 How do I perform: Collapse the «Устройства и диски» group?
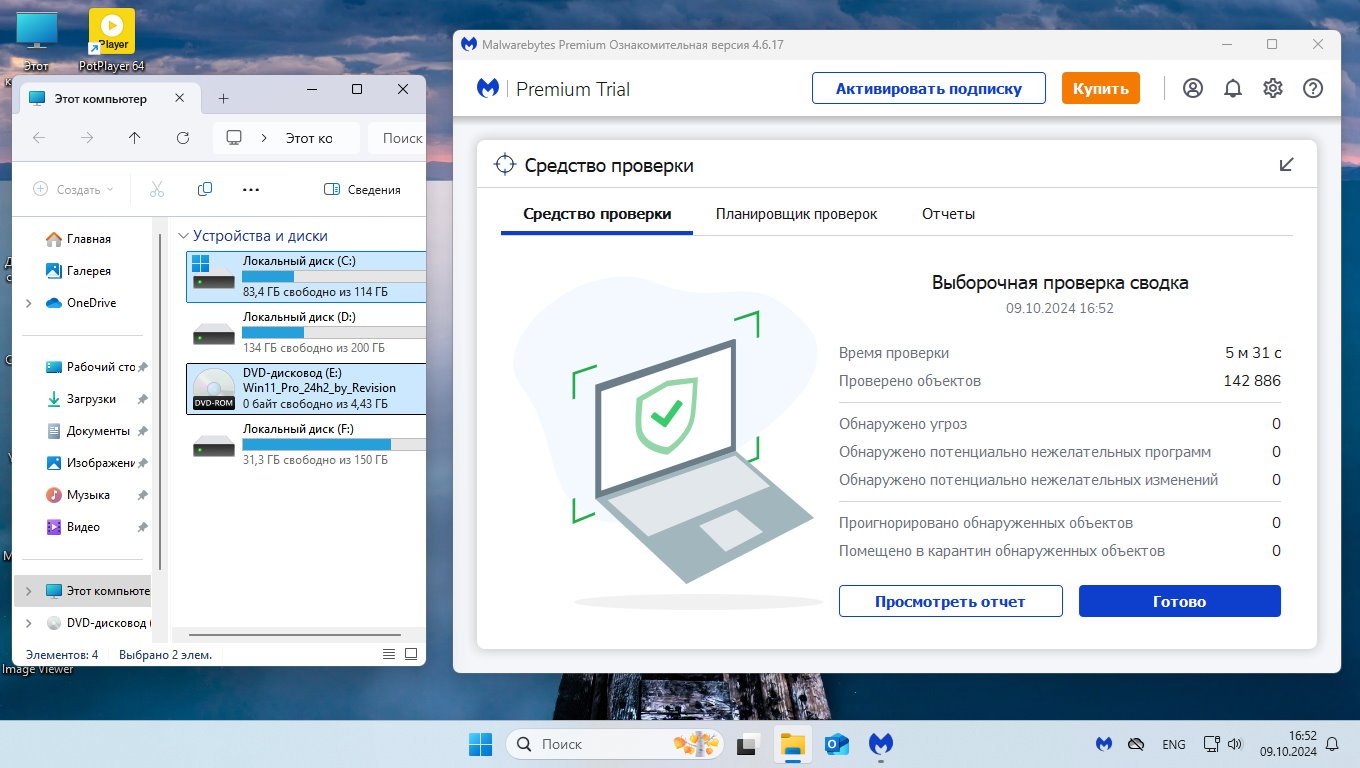[x=183, y=236]
